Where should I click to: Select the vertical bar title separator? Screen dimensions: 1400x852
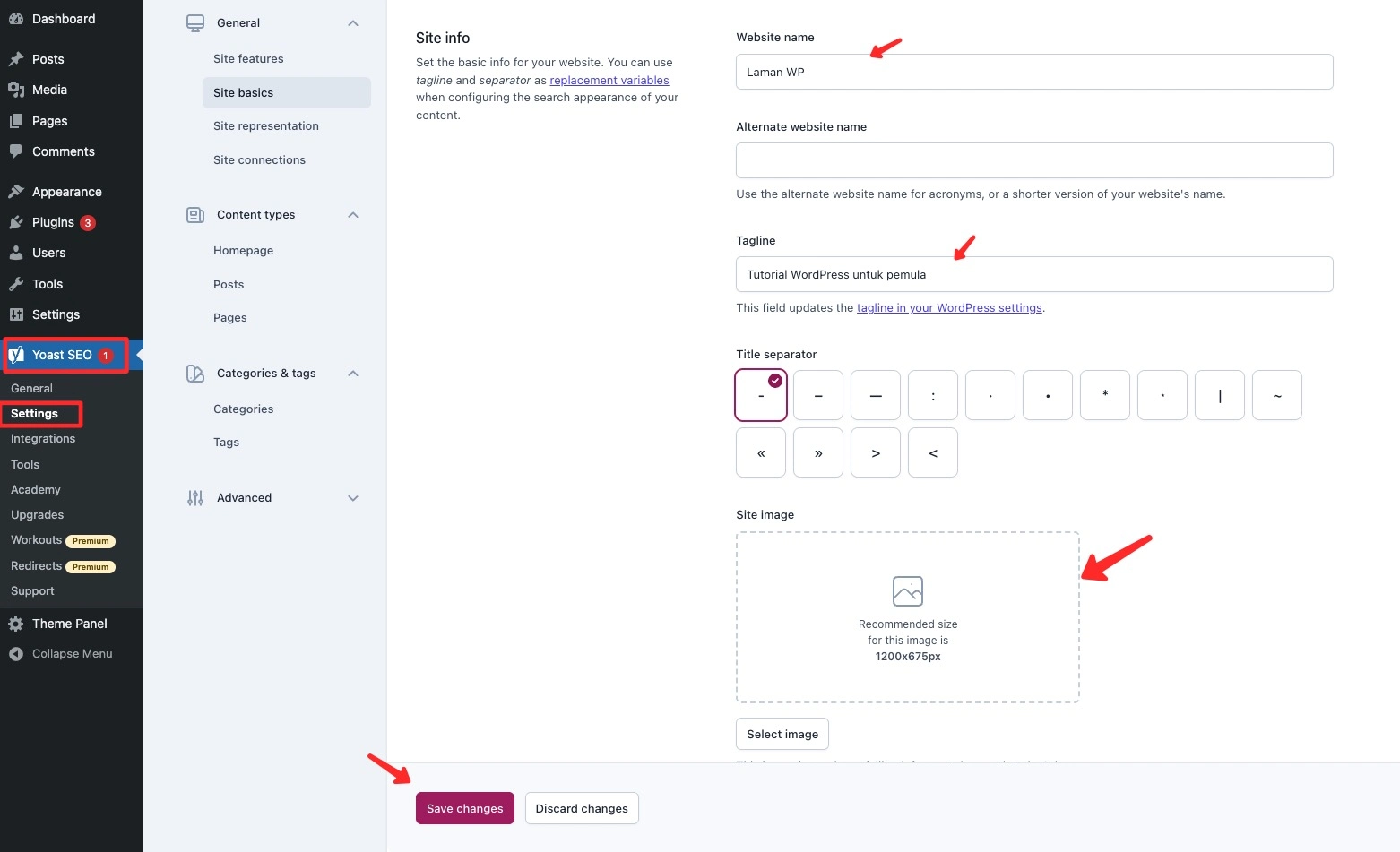click(1220, 395)
